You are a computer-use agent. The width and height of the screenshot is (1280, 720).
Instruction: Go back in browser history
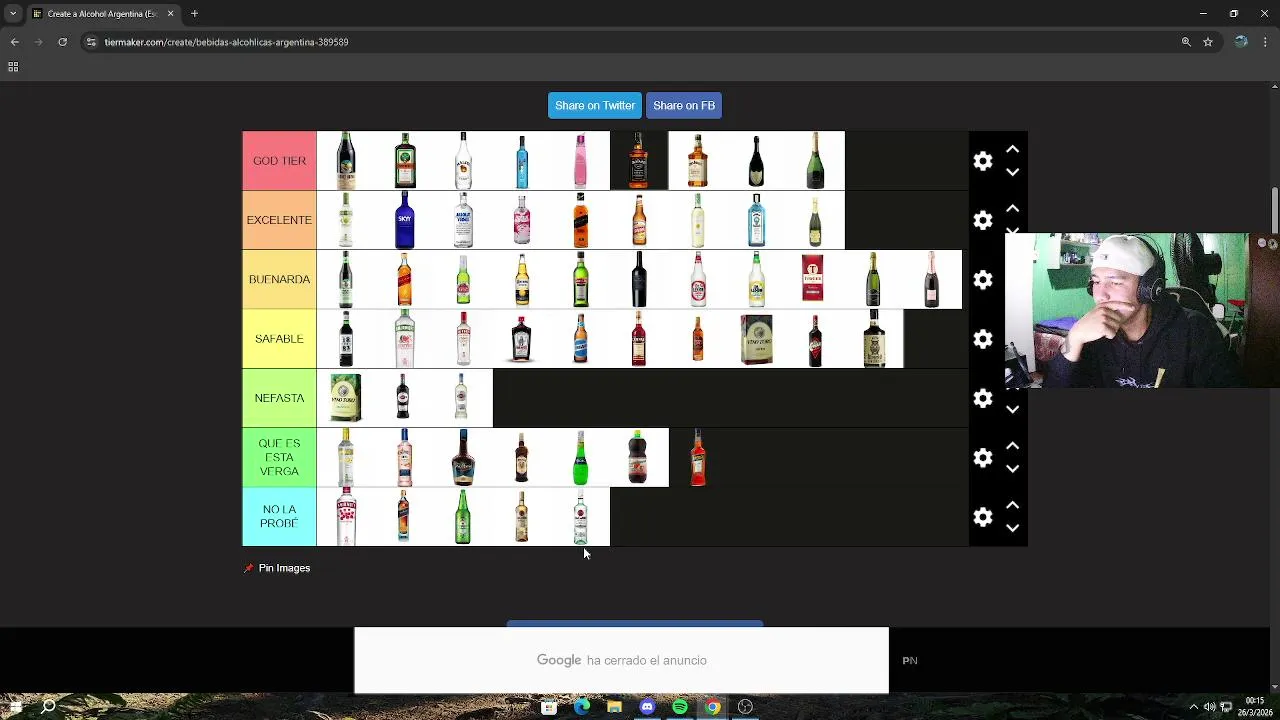coord(14,42)
